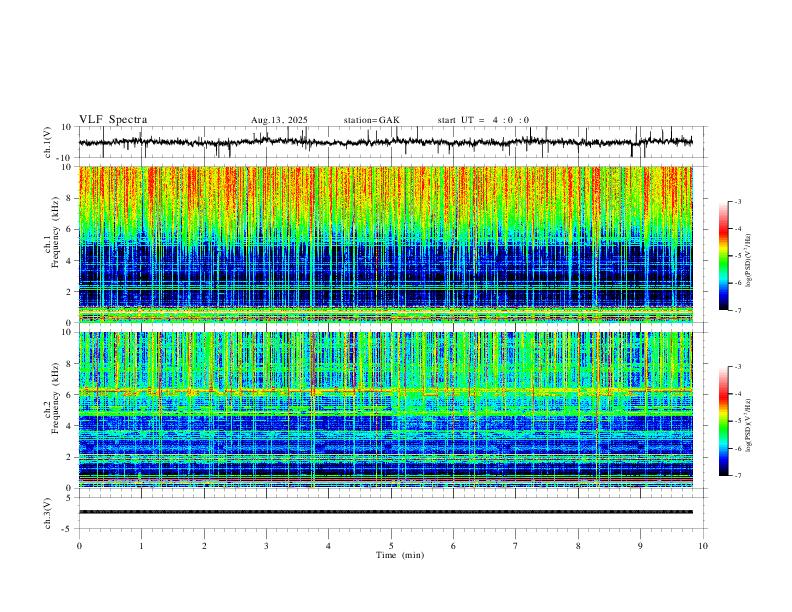The width and height of the screenshot is (792, 612).
Task: Click the ch.2 color bar 'log(PSD)' label
Action: (749, 425)
